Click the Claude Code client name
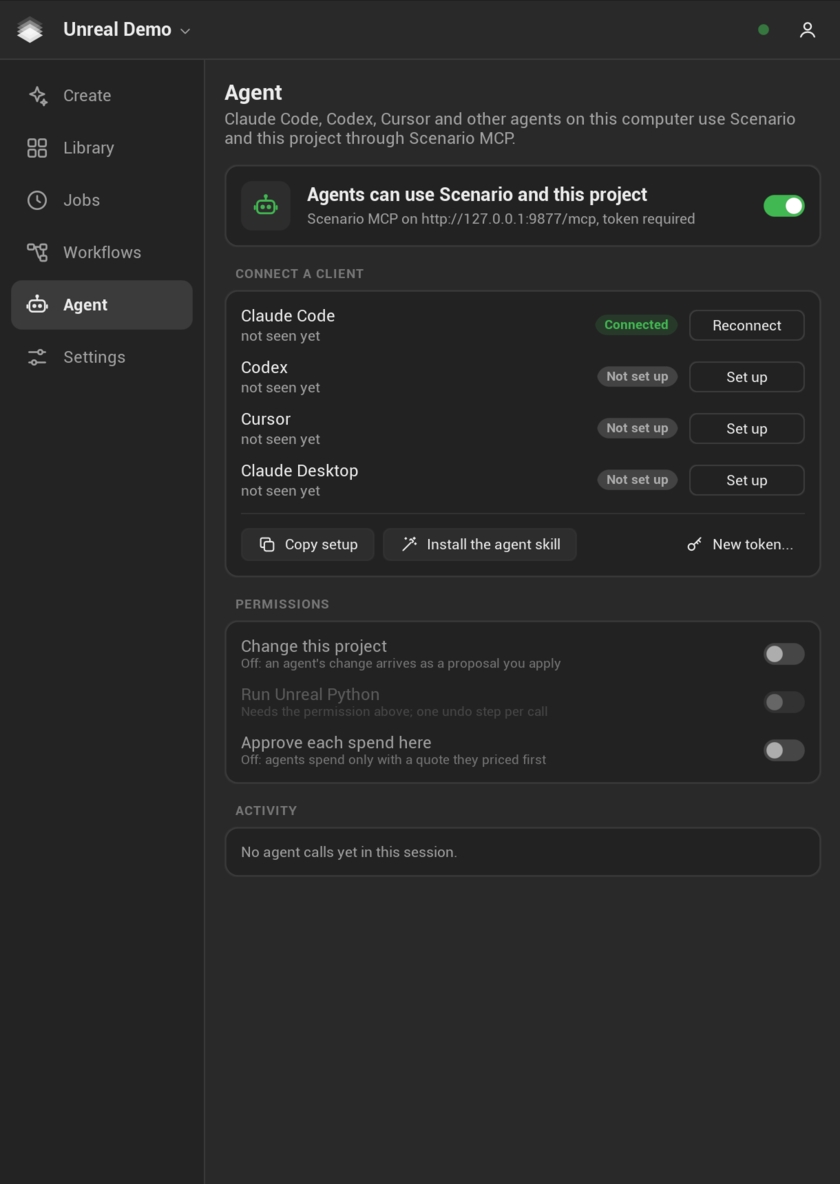Viewport: 840px width, 1184px height. 288,316
